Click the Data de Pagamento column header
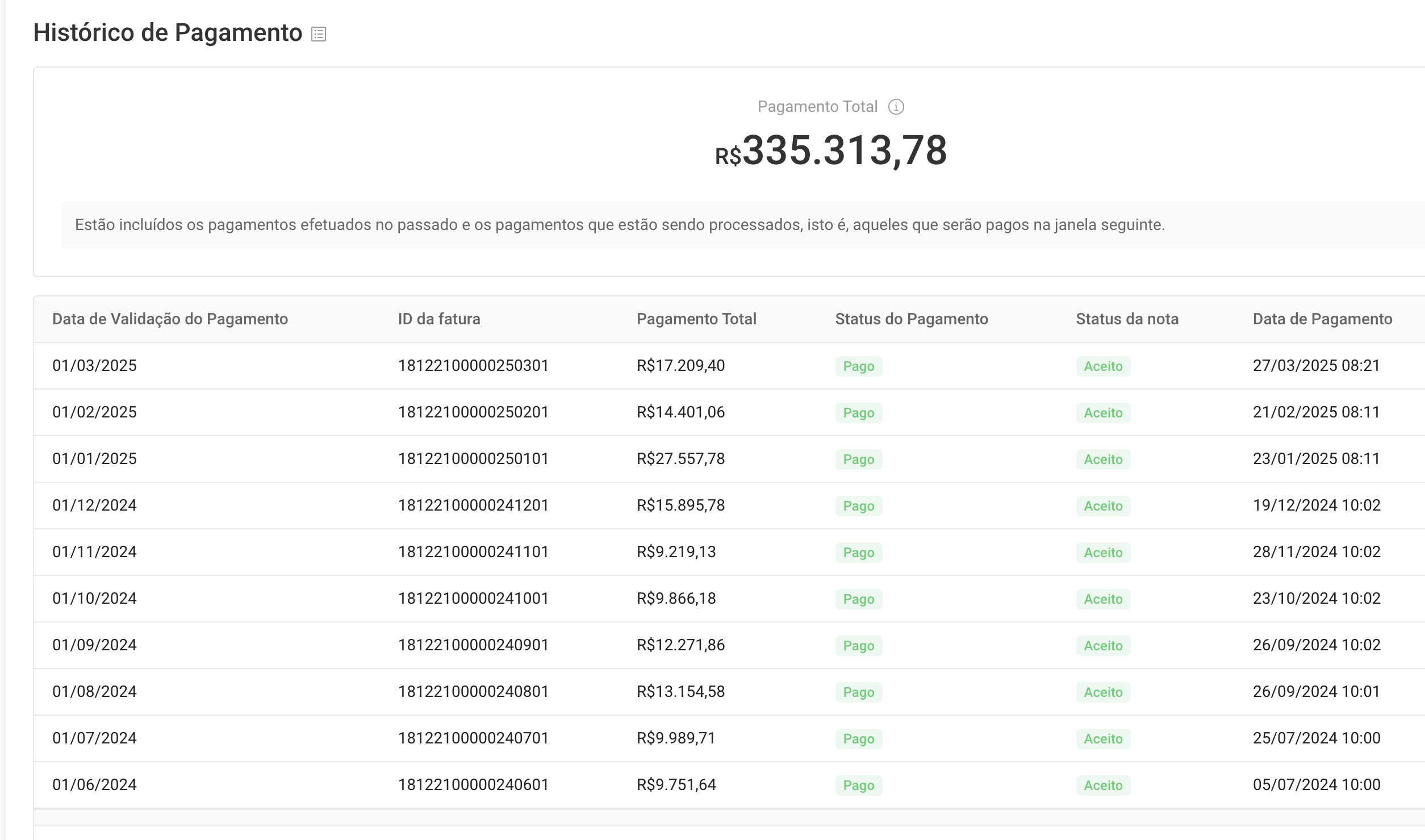1425x840 pixels. tap(1322, 319)
